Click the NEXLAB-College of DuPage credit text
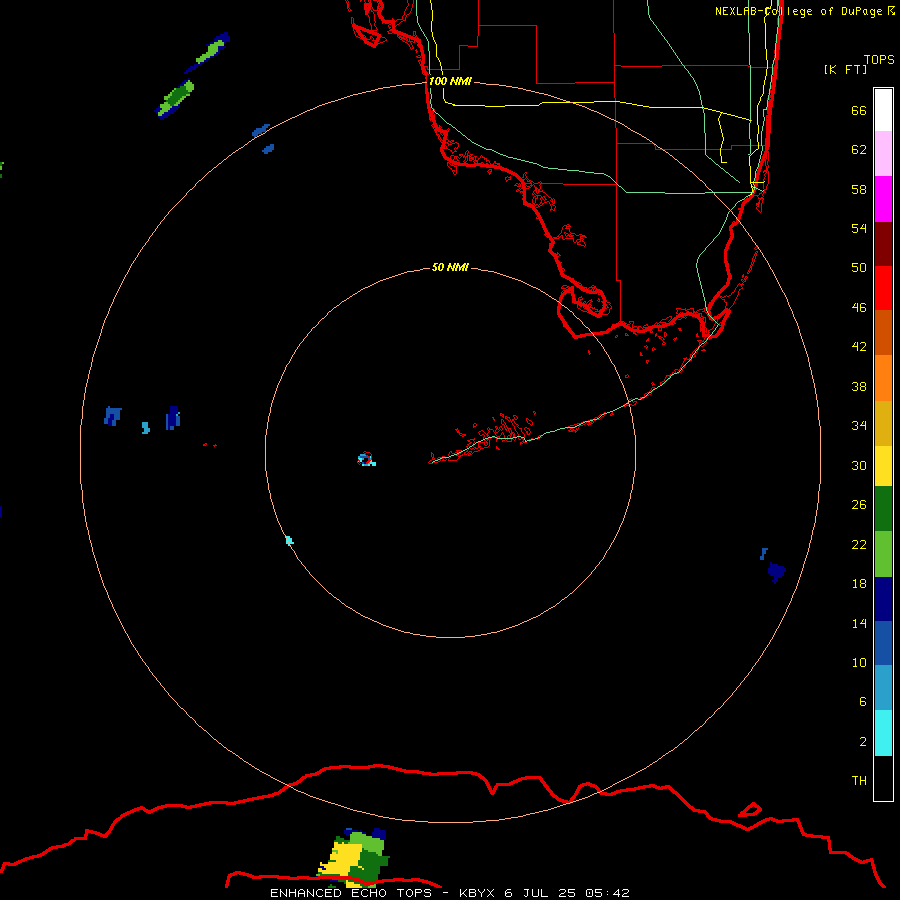The image size is (900, 900). coord(805,11)
